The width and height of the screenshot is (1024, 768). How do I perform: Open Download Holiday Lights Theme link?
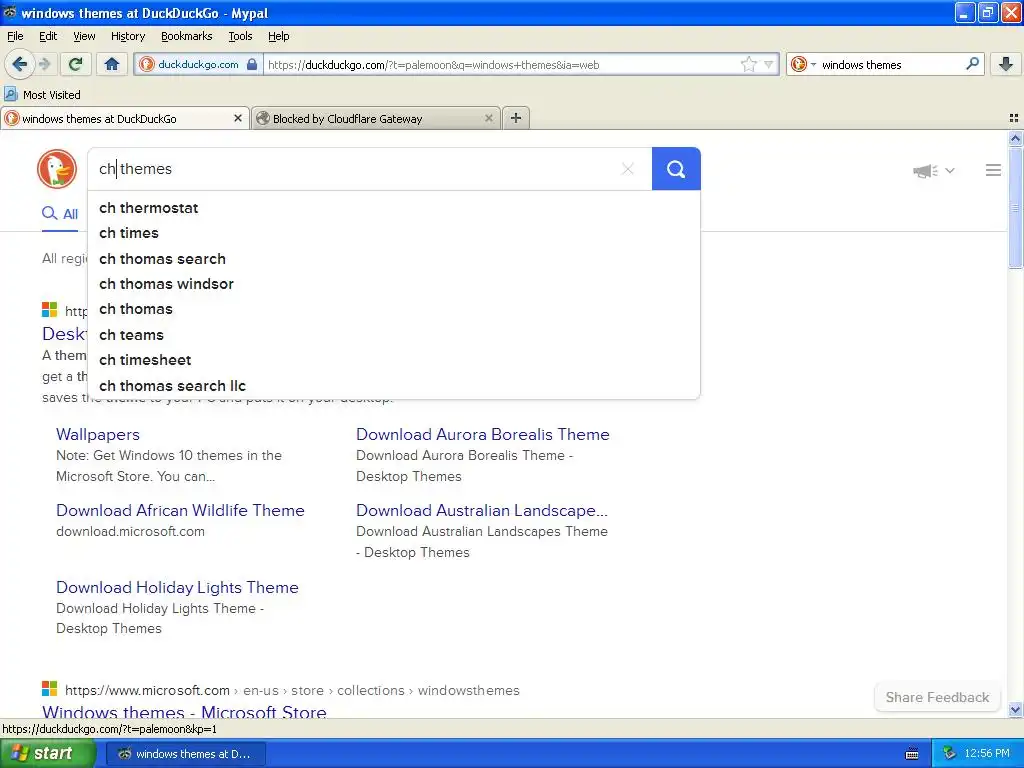[x=177, y=587]
